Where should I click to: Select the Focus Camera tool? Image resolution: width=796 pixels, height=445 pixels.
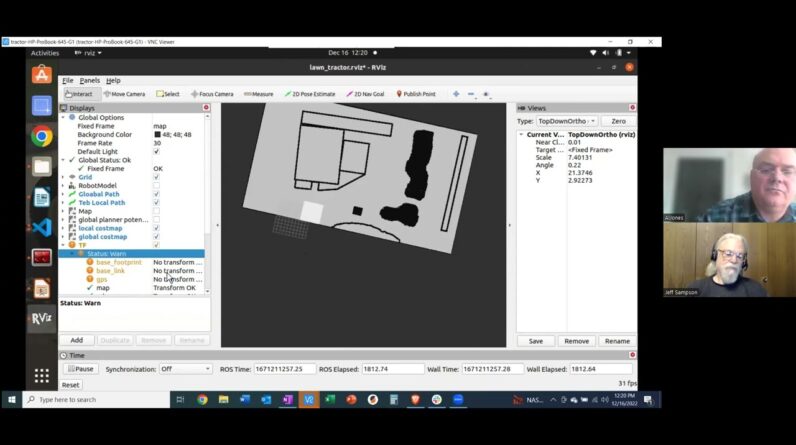(211, 94)
